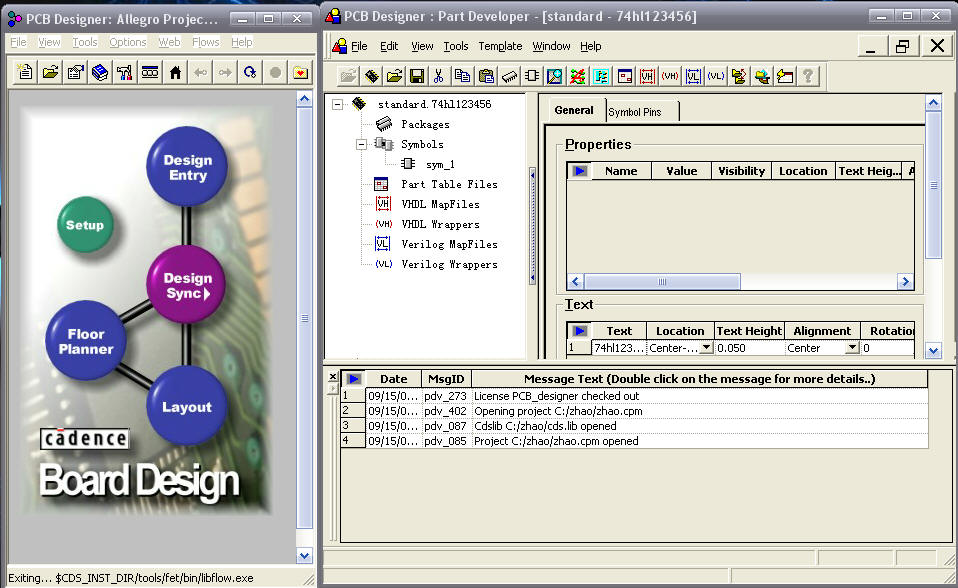
Task: Open the Template menu
Action: coord(500,46)
